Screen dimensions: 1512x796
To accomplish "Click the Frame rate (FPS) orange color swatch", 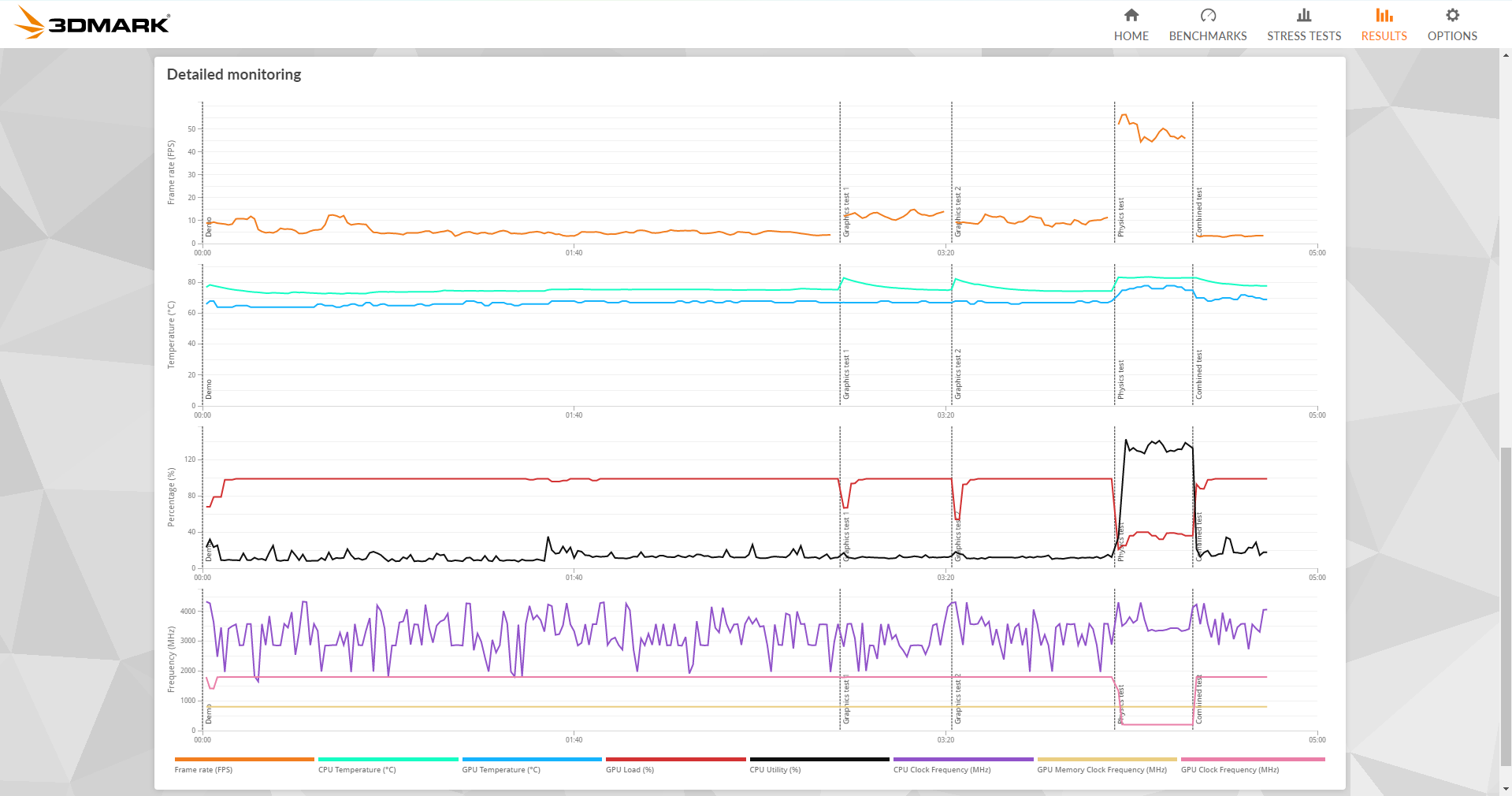I will [x=243, y=760].
